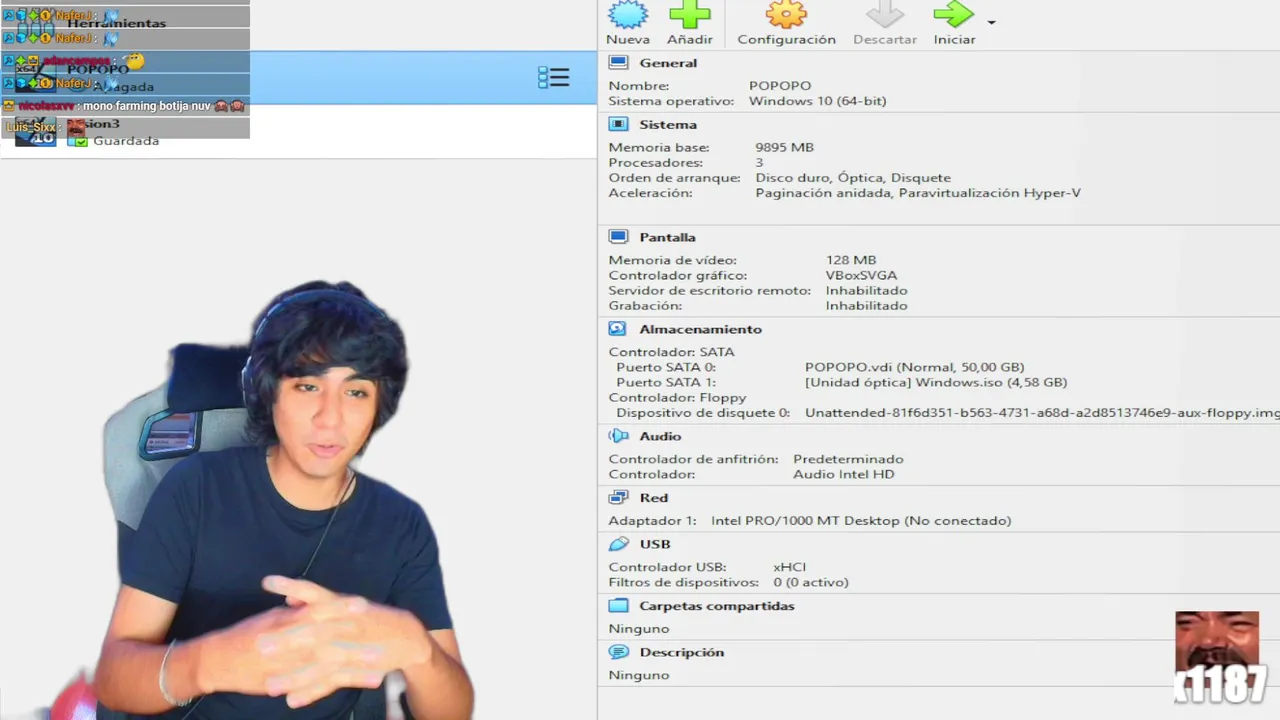
Task: Click Ninguno under Descripción
Action: (x=638, y=675)
